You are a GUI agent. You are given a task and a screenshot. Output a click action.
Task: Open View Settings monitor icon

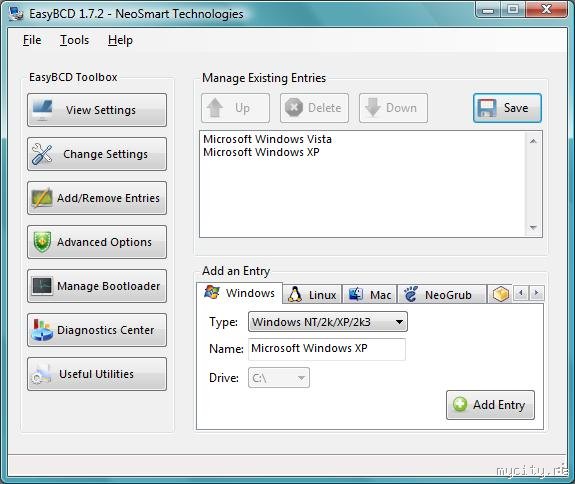click(x=42, y=110)
